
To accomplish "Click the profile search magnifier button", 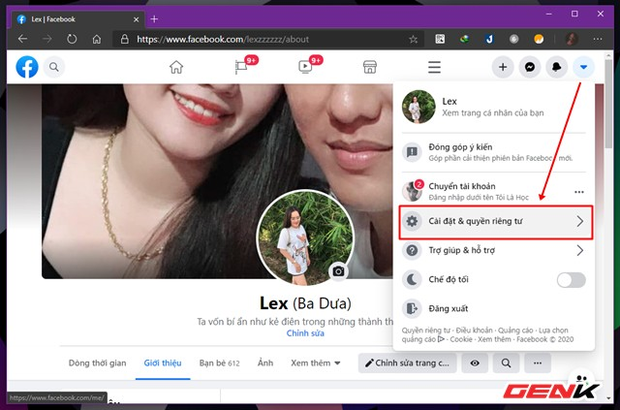I will (506, 363).
